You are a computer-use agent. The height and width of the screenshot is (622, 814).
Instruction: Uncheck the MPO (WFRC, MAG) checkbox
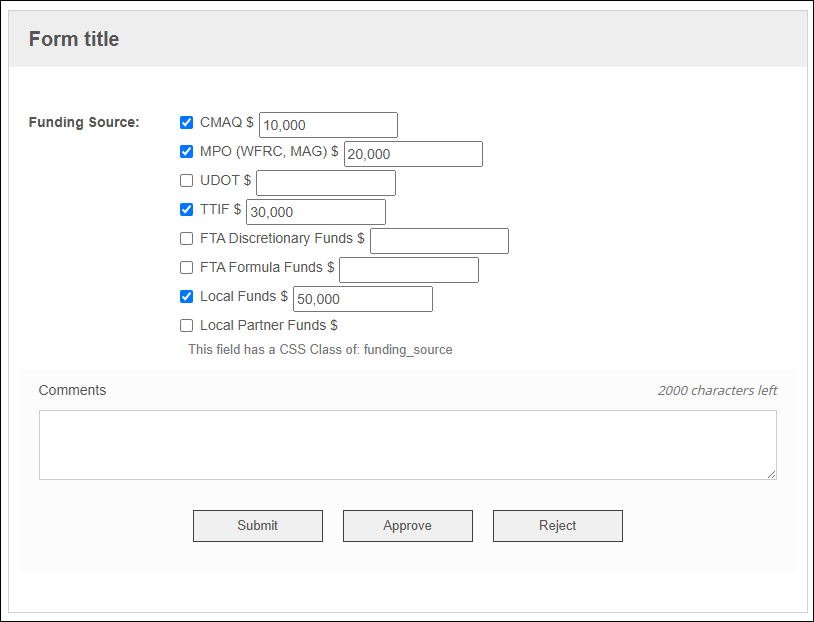point(186,152)
